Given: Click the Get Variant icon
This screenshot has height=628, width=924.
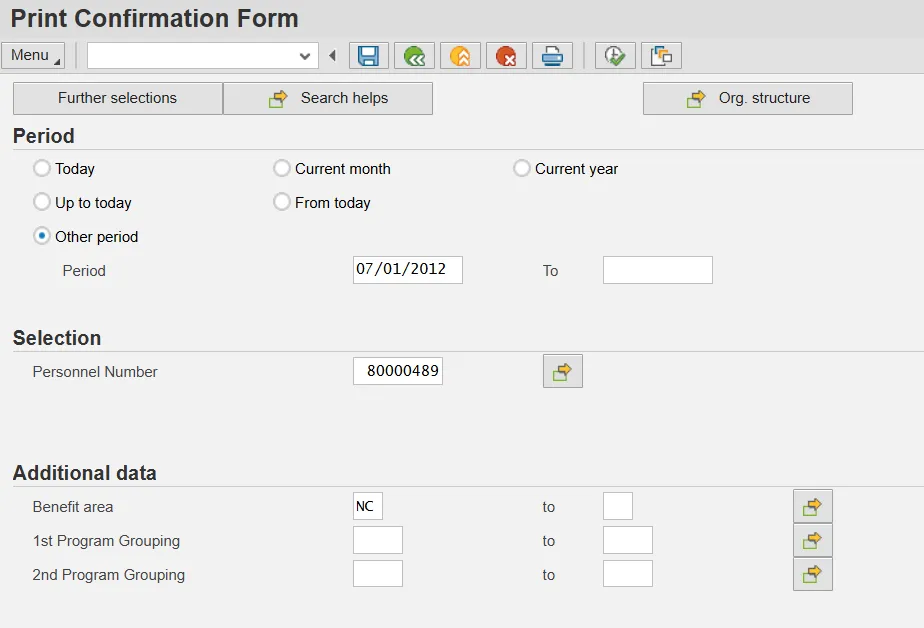Looking at the screenshot, I should (x=661, y=56).
